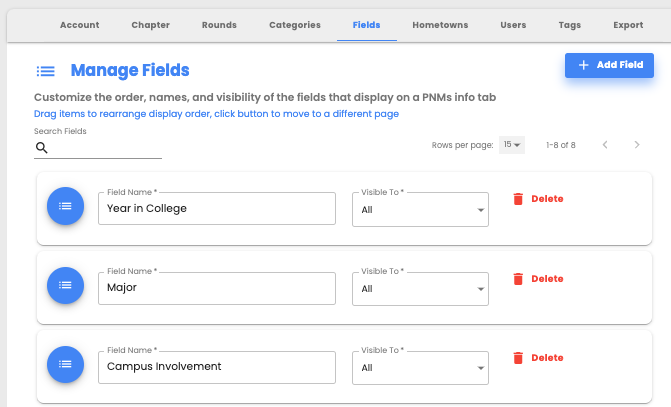Click the Add Field button

pyautogui.click(x=609, y=65)
